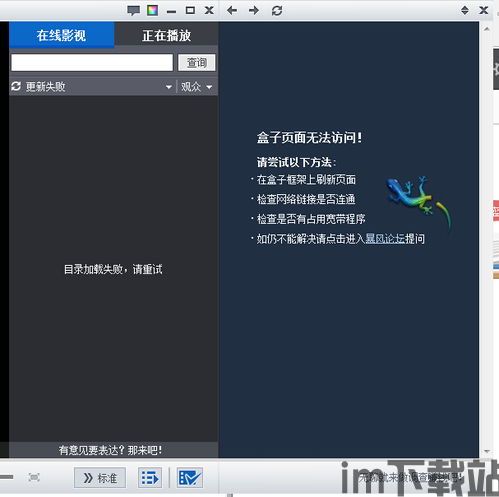Focus the search input field
The width and height of the screenshot is (499, 497).
[92, 62]
